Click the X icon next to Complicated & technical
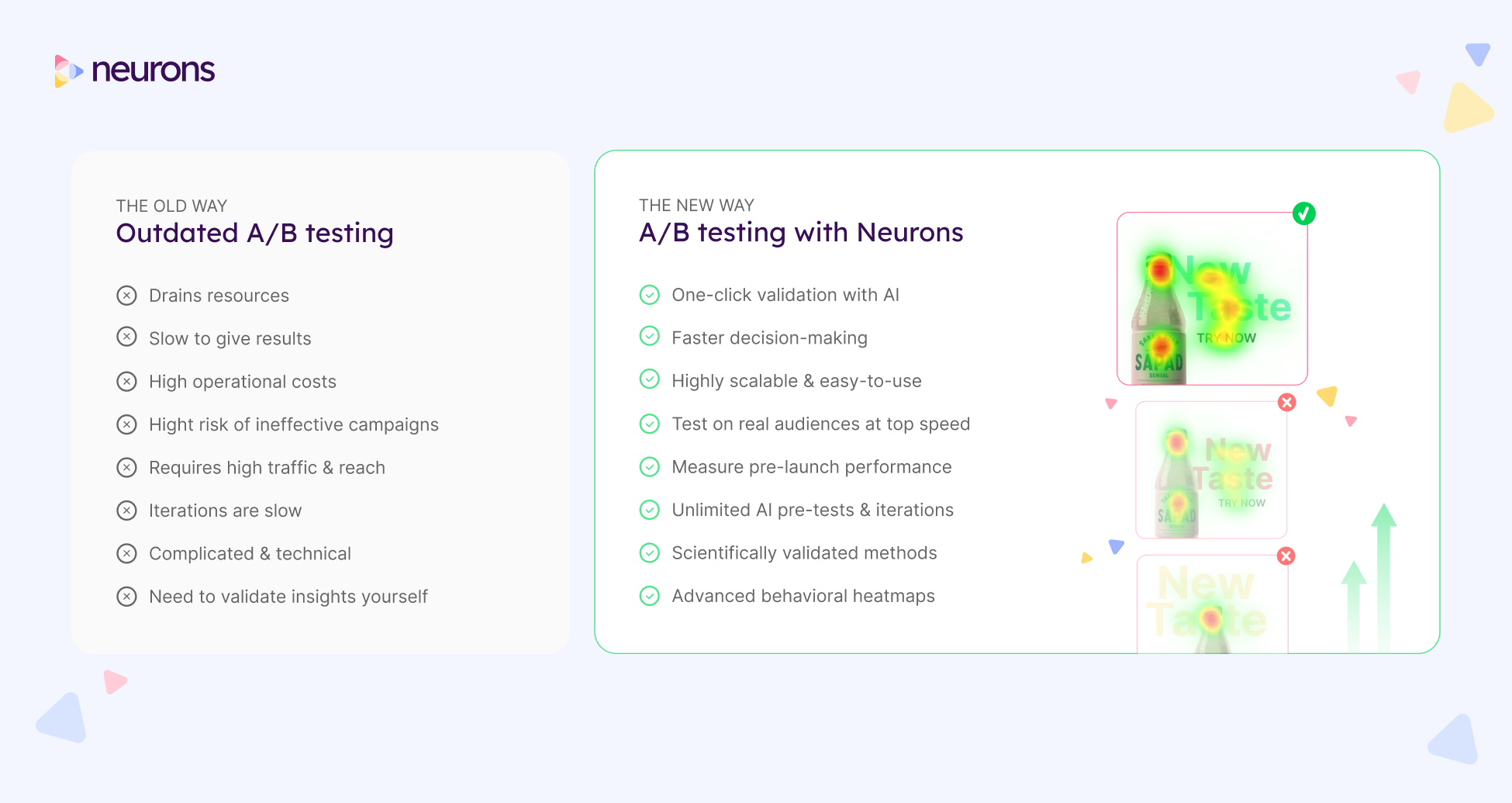The height and width of the screenshot is (803, 1512). coord(126,553)
